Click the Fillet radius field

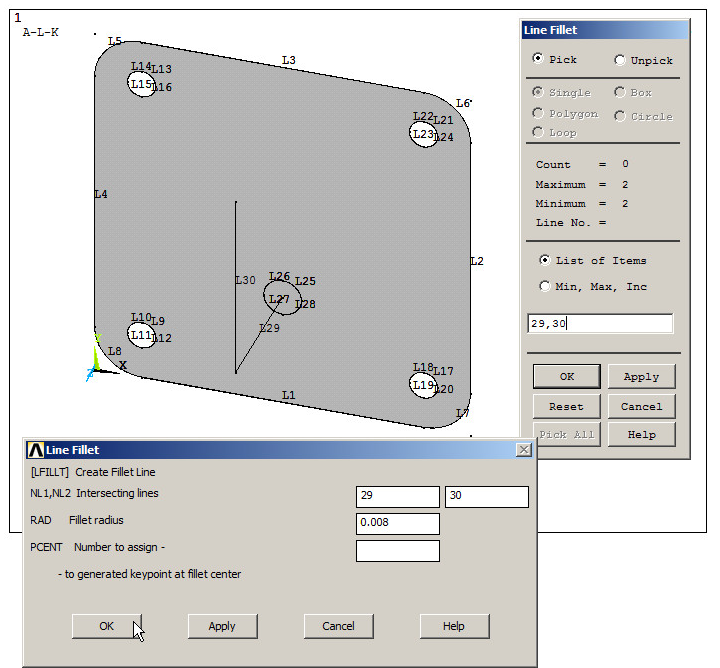(397, 524)
